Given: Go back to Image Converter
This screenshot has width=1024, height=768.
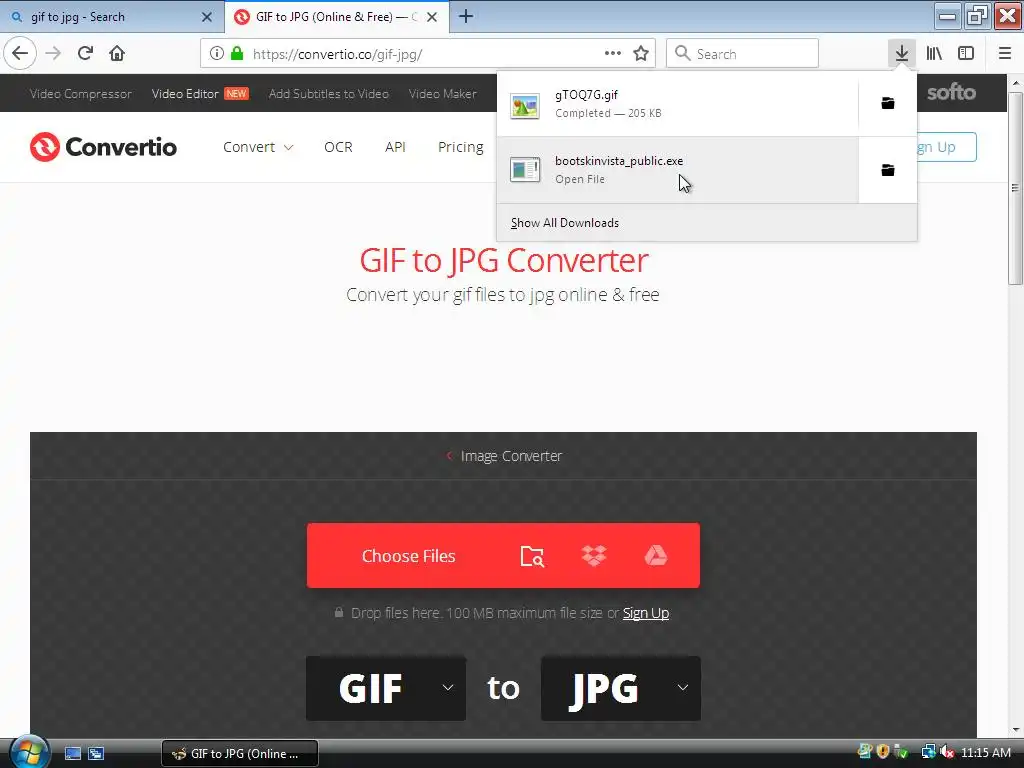Looking at the screenshot, I should tap(504, 456).
